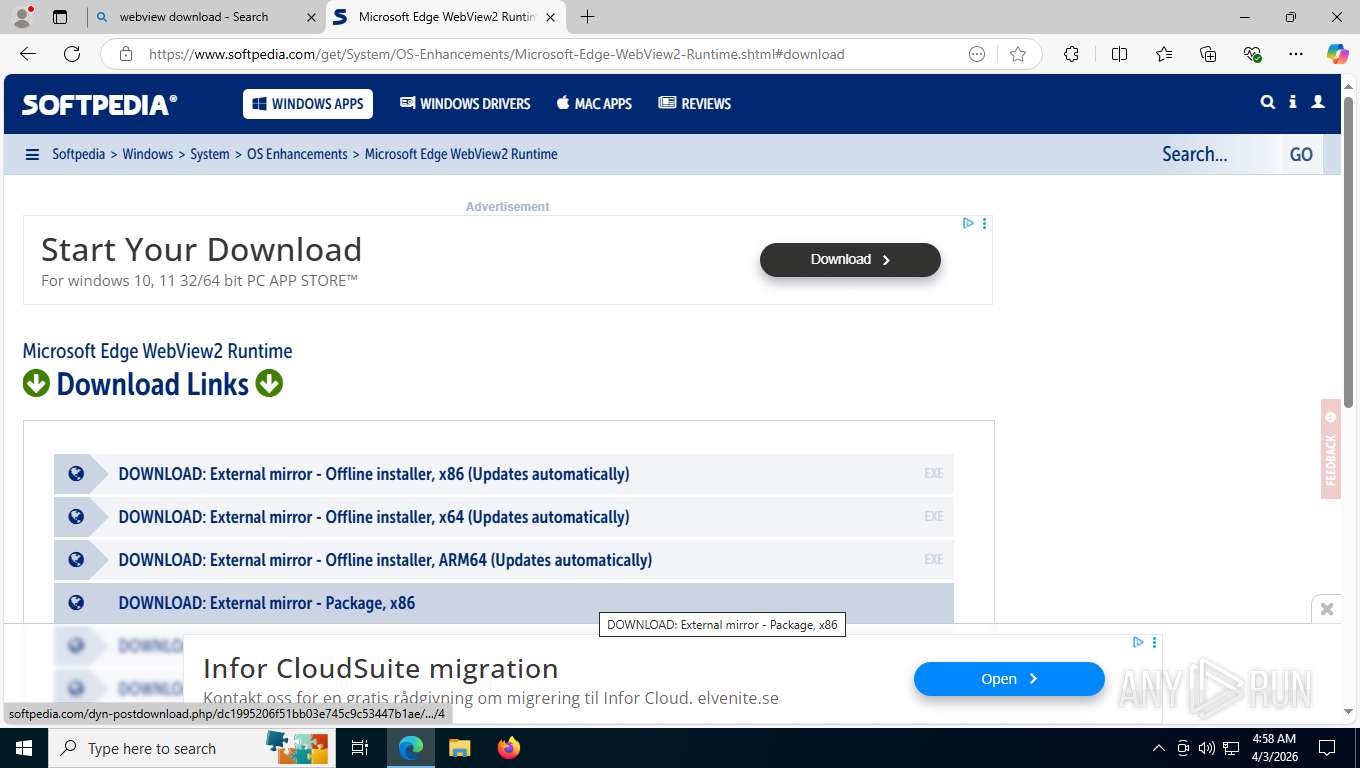The height and width of the screenshot is (768, 1360).
Task: Click Microsoft Edge WebView2 Runtime heading
Action: point(158,351)
